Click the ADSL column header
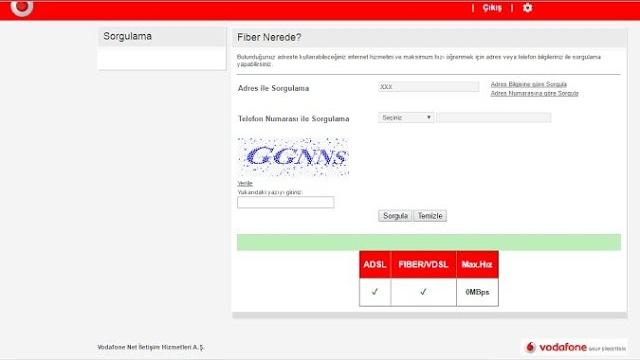The width and height of the screenshot is (640, 360). point(375,264)
